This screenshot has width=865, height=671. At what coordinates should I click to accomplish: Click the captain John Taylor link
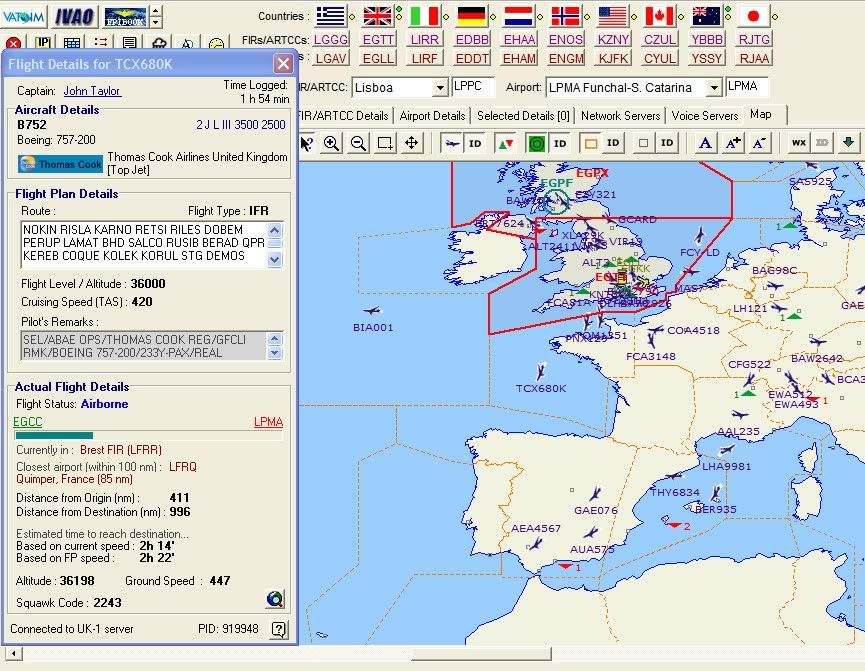92,91
